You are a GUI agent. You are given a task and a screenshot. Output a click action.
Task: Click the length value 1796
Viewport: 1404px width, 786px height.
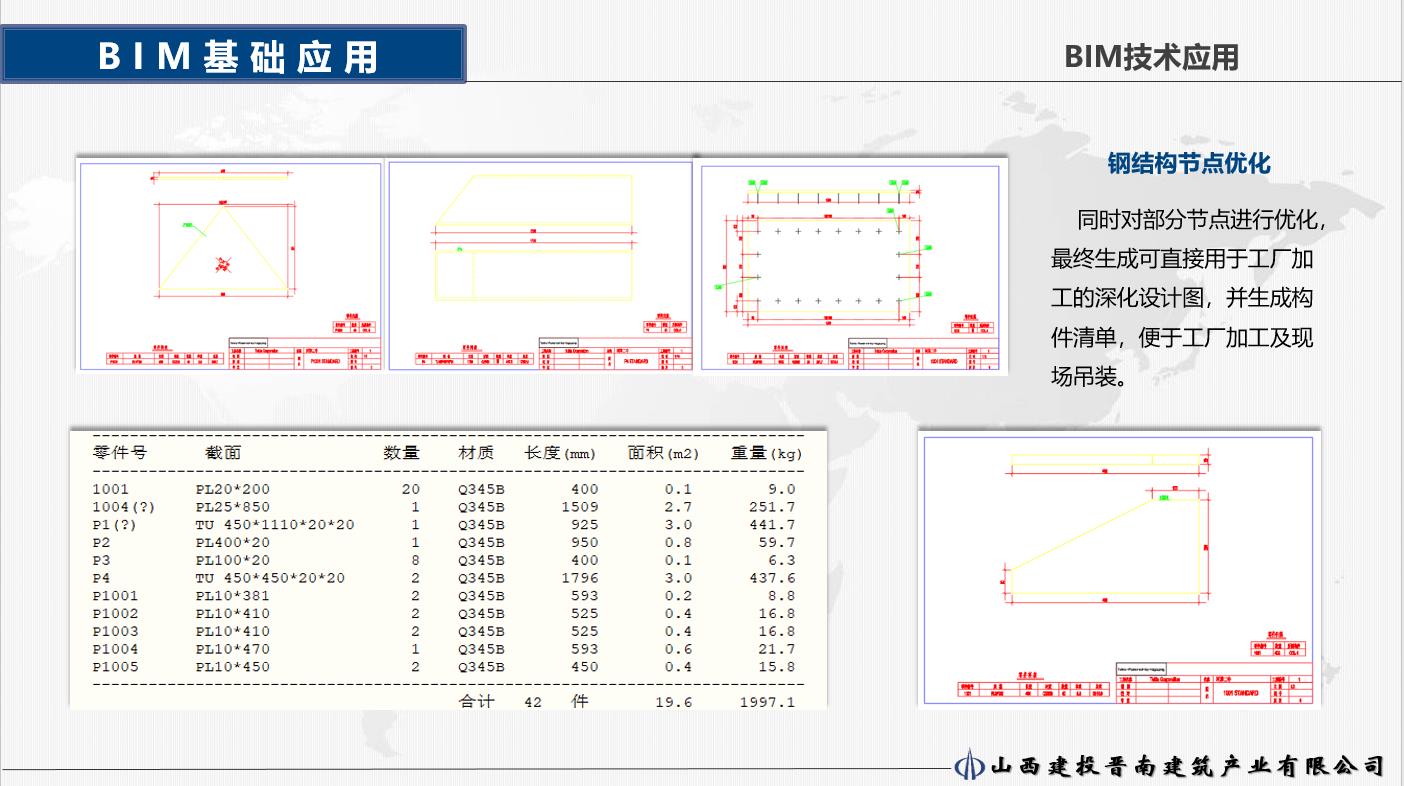click(580, 578)
